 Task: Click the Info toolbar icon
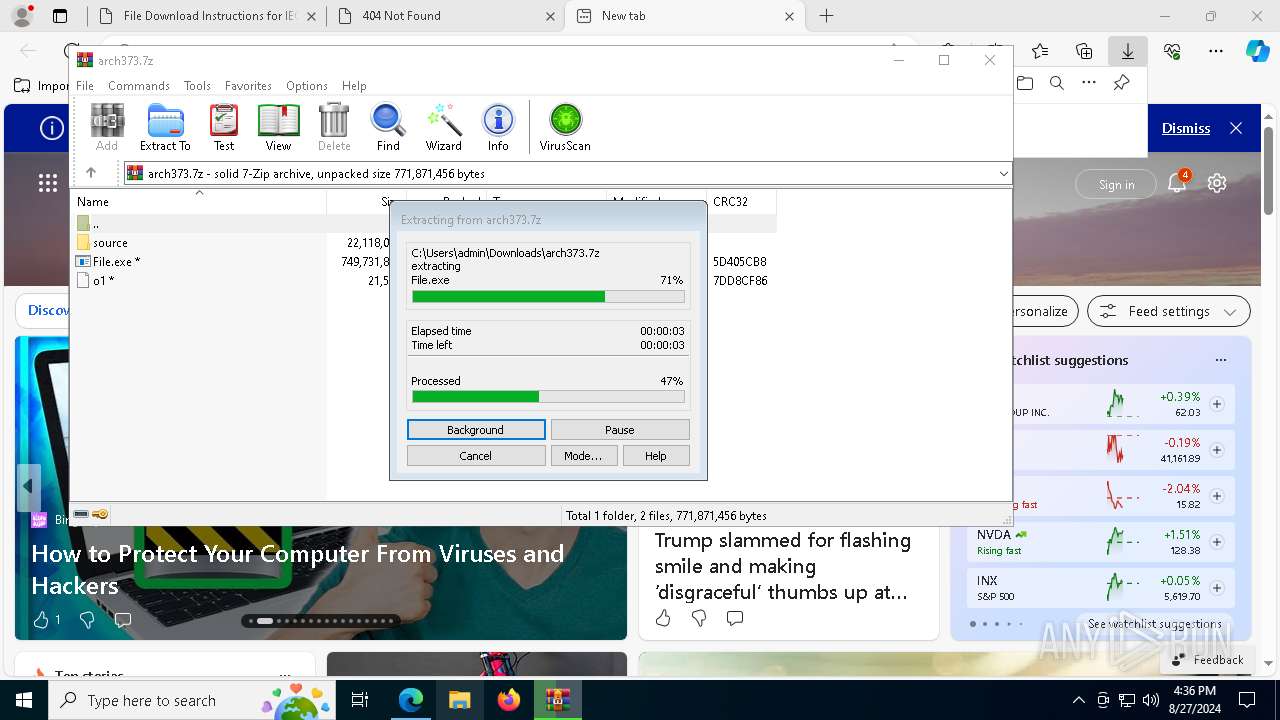pyautogui.click(x=498, y=127)
